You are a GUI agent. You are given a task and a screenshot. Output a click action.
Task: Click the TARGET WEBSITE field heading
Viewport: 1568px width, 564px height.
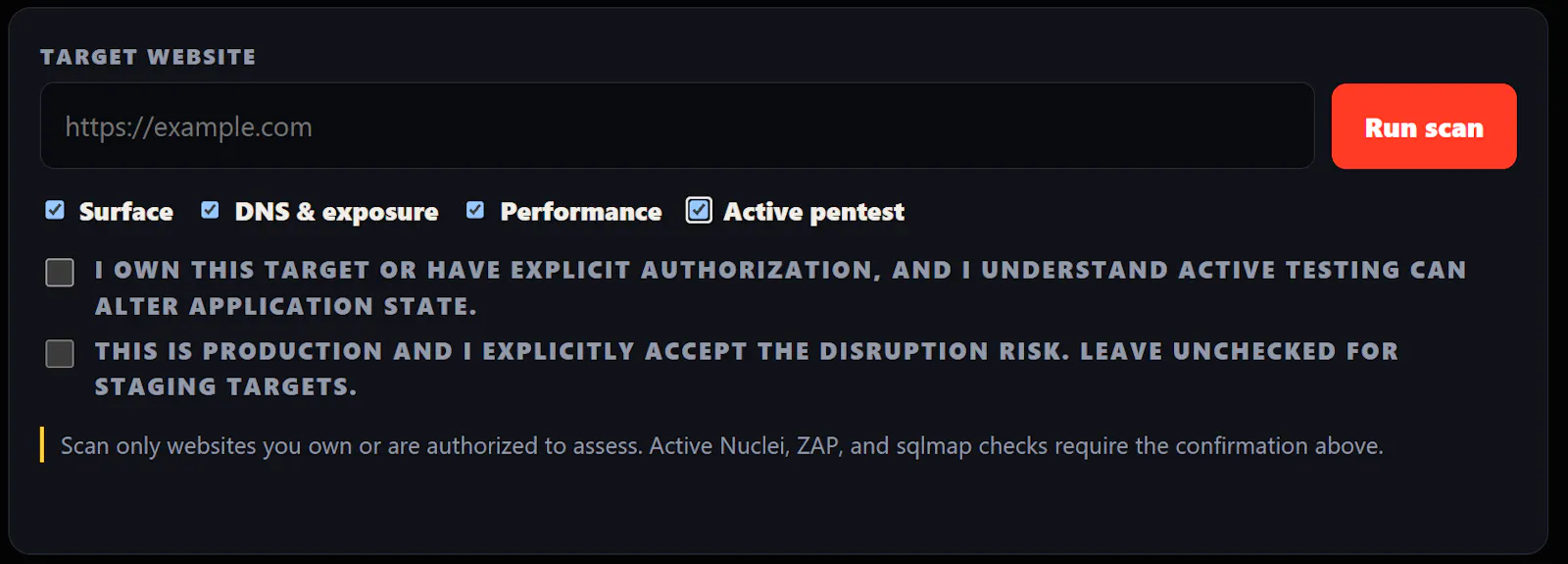(148, 57)
